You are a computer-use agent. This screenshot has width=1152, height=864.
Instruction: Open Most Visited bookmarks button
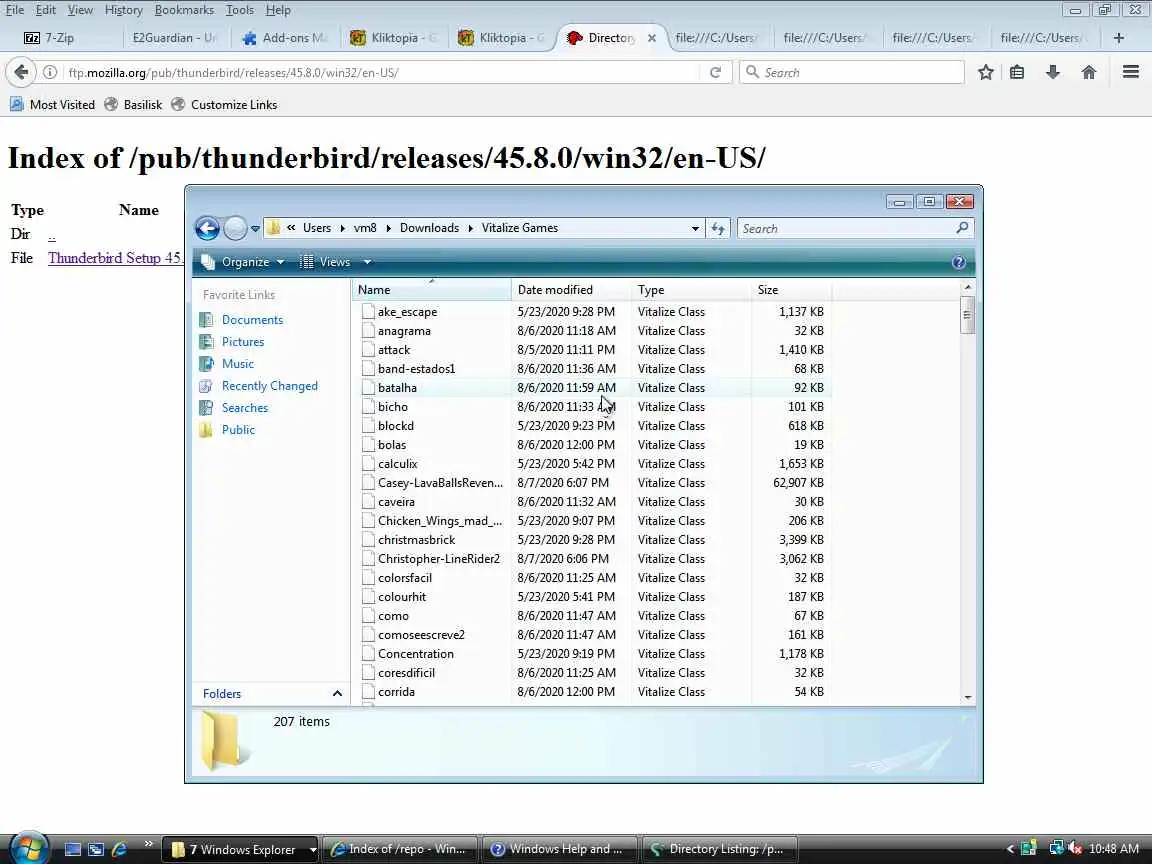coord(53,104)
